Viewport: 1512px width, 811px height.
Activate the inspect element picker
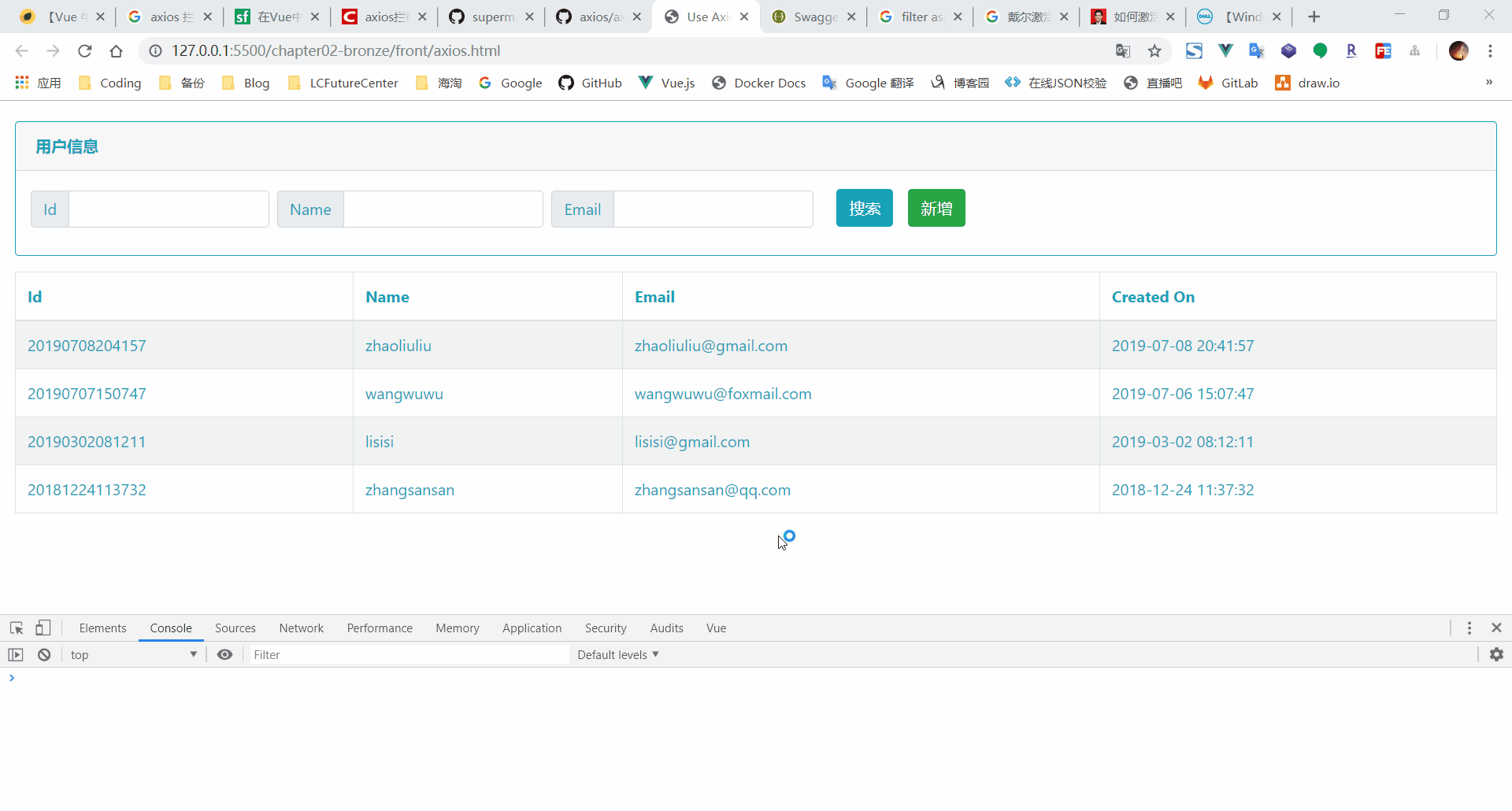coord(17,628)
